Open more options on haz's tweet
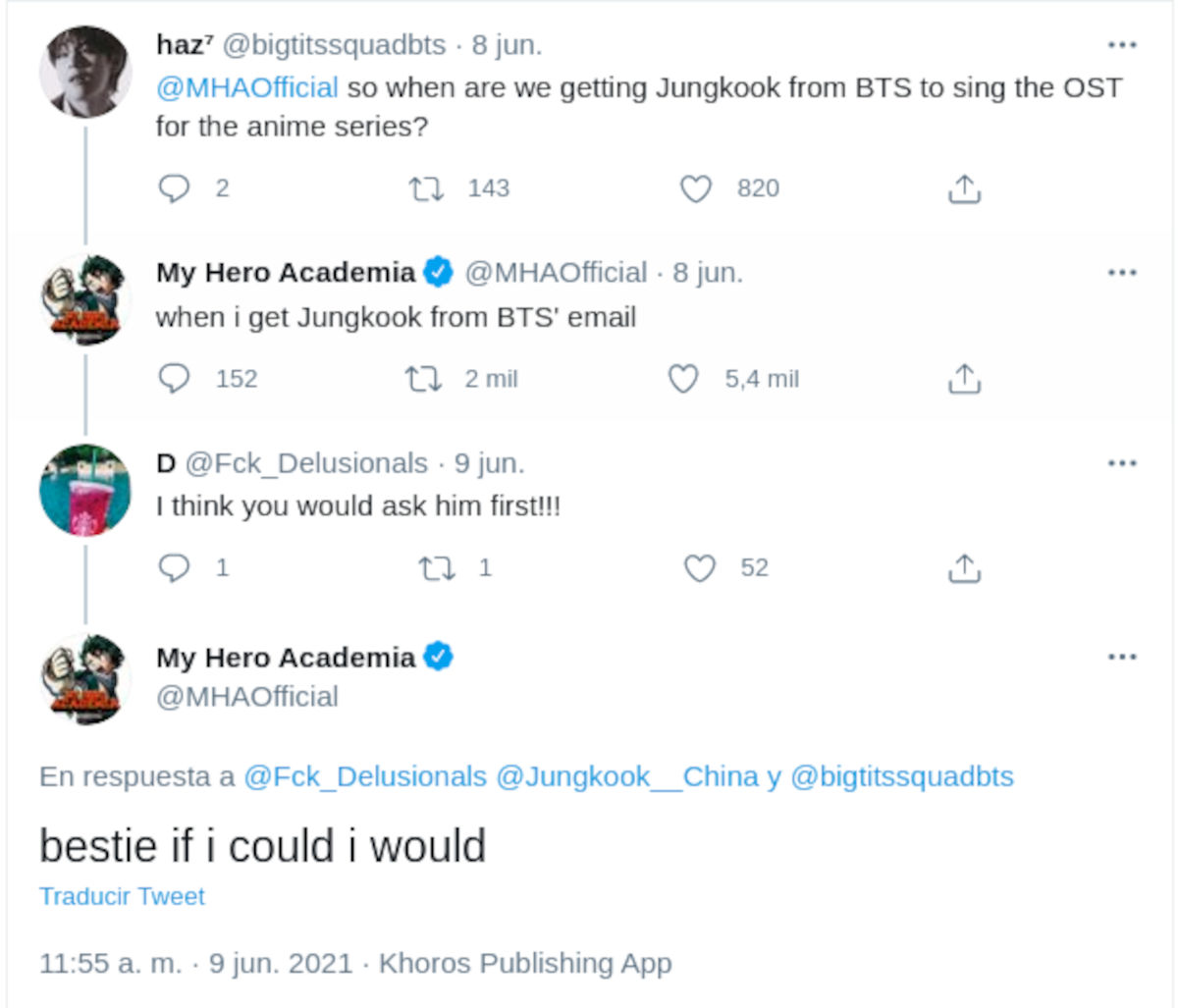Image resolution: width=1178 pixels, height=1008 pixels. pos(1122,45)
